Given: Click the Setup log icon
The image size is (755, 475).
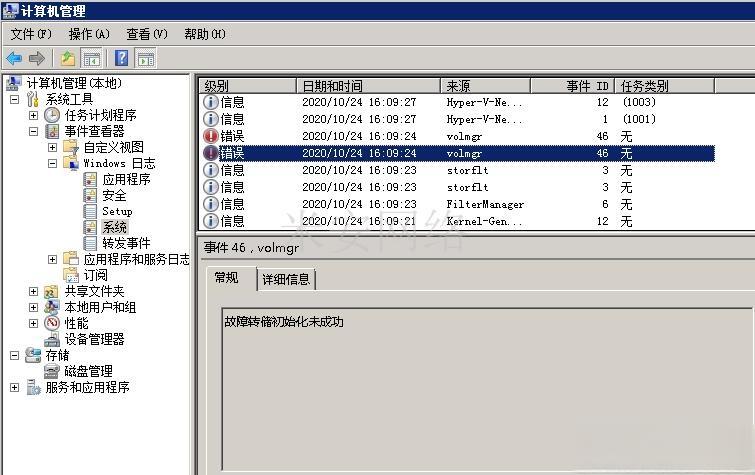Looking at the screenshot, I should click(x=90, y=211).
